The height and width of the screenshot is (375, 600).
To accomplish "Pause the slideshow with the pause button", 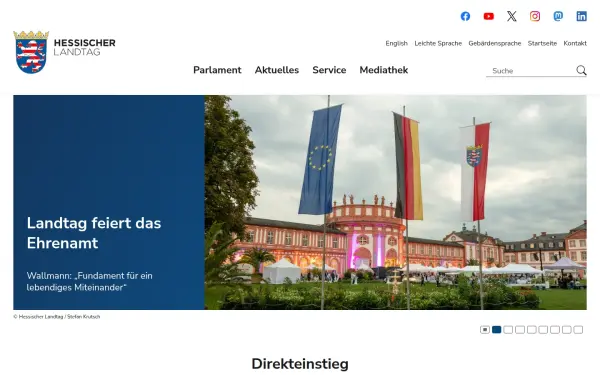I will tap(485, 329).
